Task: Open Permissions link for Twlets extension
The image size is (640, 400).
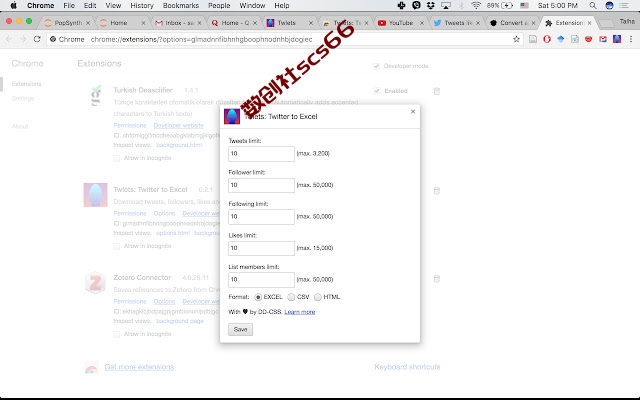Action: pyautogui.click(x=130, y=213)
